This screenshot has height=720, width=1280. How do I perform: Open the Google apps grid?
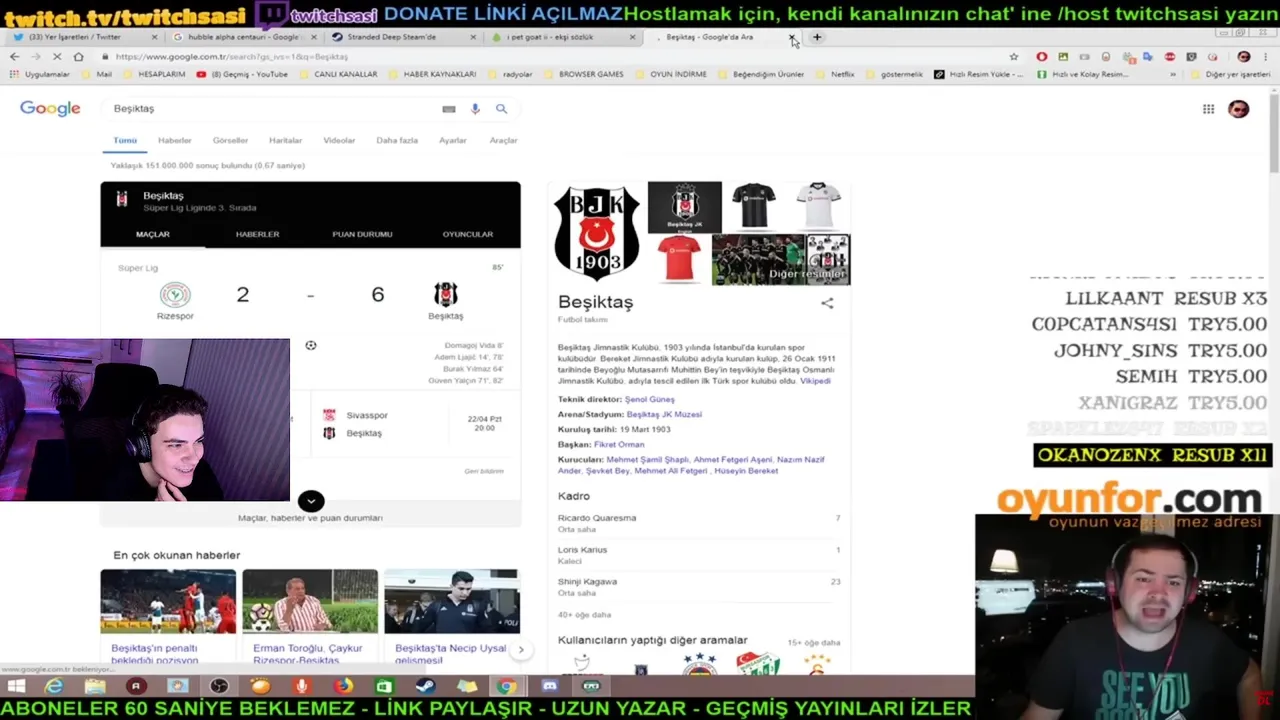point(1208,109)
